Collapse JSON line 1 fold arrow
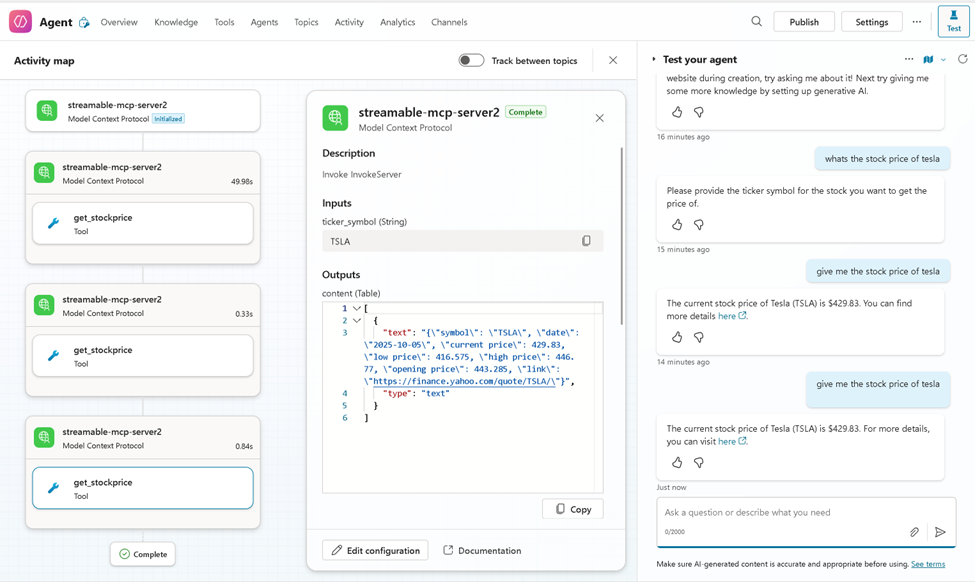This screenshot has width=975, height=582. pos(357,309)
